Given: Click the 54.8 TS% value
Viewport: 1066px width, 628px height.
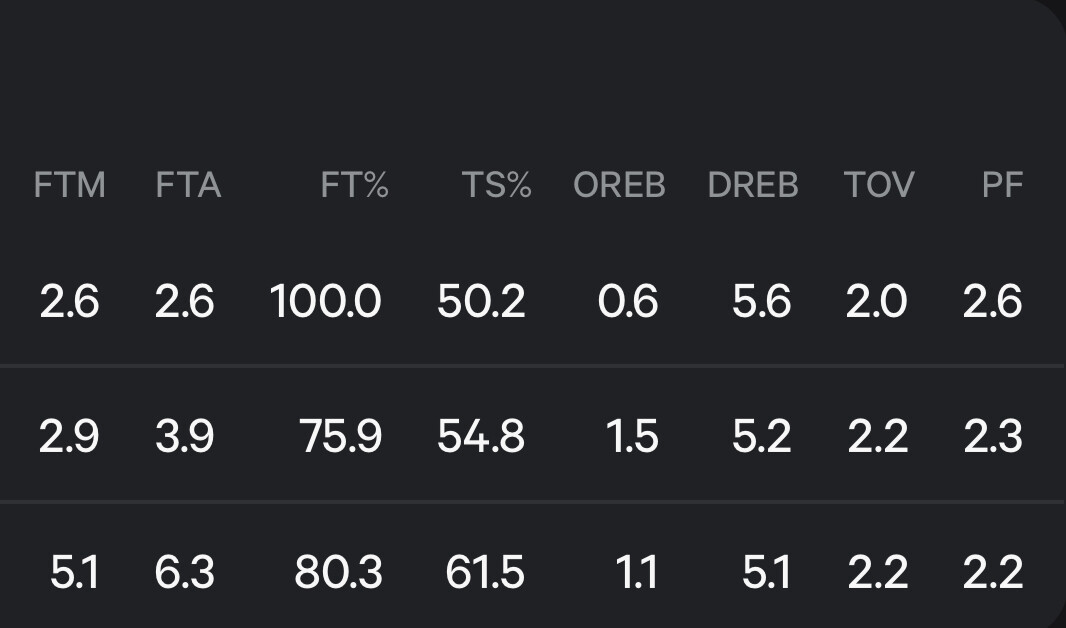Looking at the screenshot, I should (x=481, y=436).
